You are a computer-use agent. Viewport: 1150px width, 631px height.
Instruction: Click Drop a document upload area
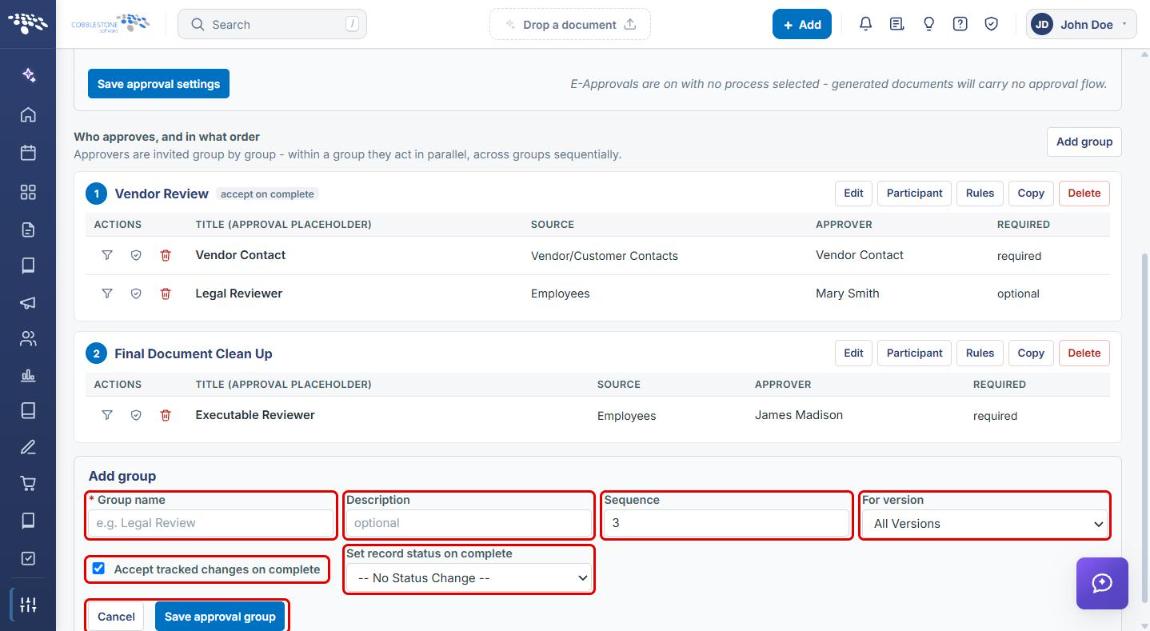[x=570, y=24]
